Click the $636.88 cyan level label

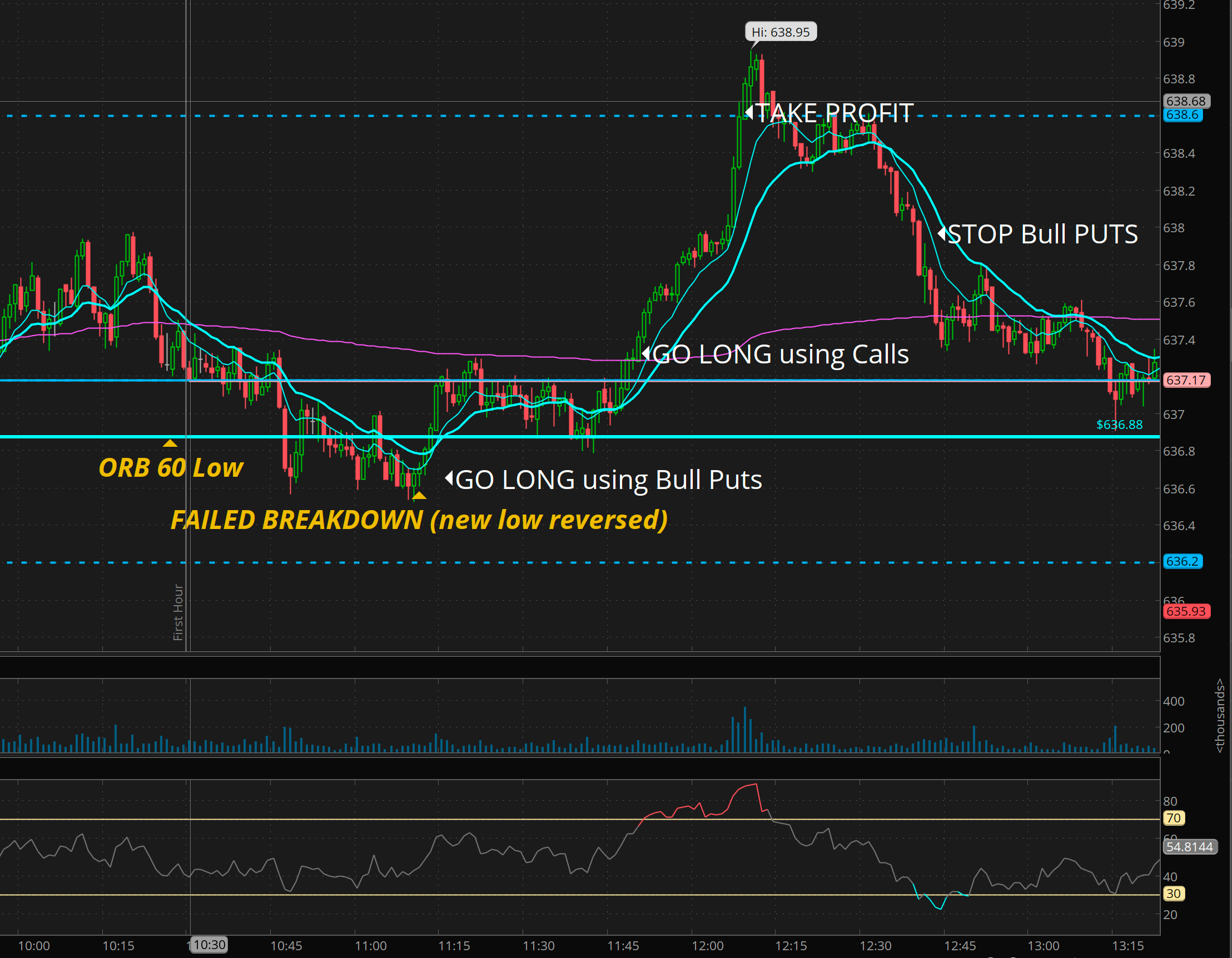[1119, 425]
